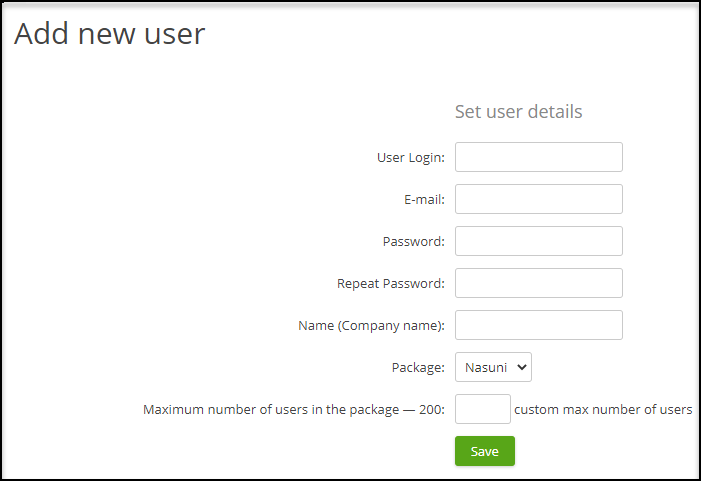Click the Name (Company name) text field
The height and width of the screenshot is (481, 701).
pos(538,325)
